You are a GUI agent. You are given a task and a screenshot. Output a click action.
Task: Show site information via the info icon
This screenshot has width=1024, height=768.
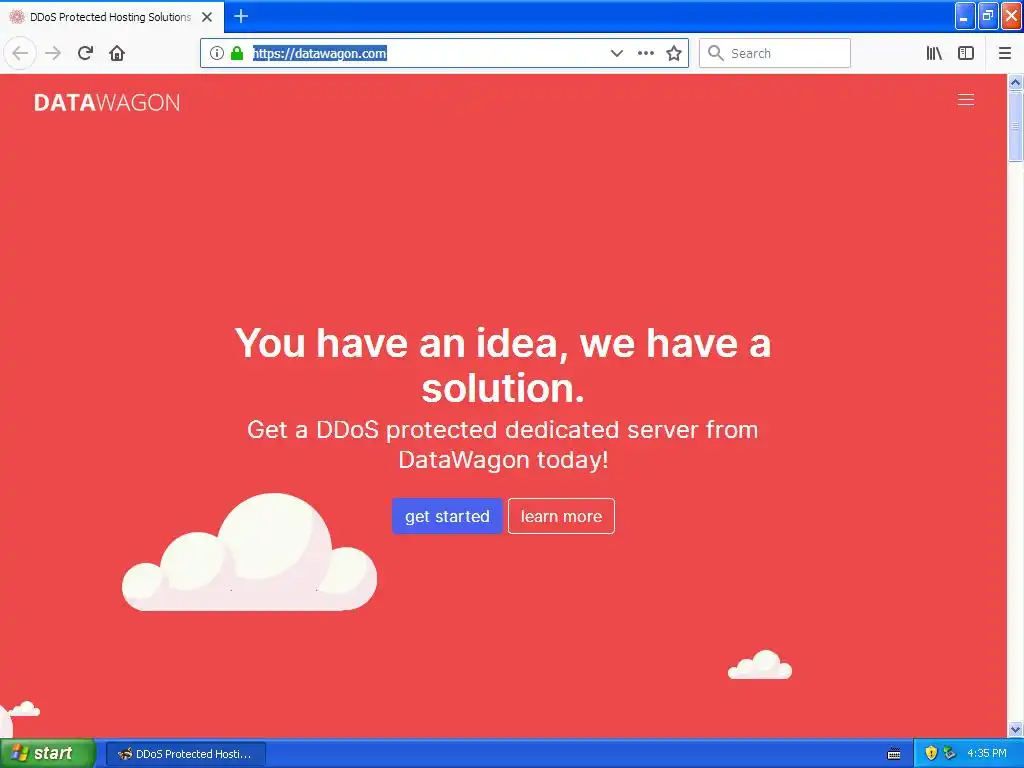coord(217,53)
